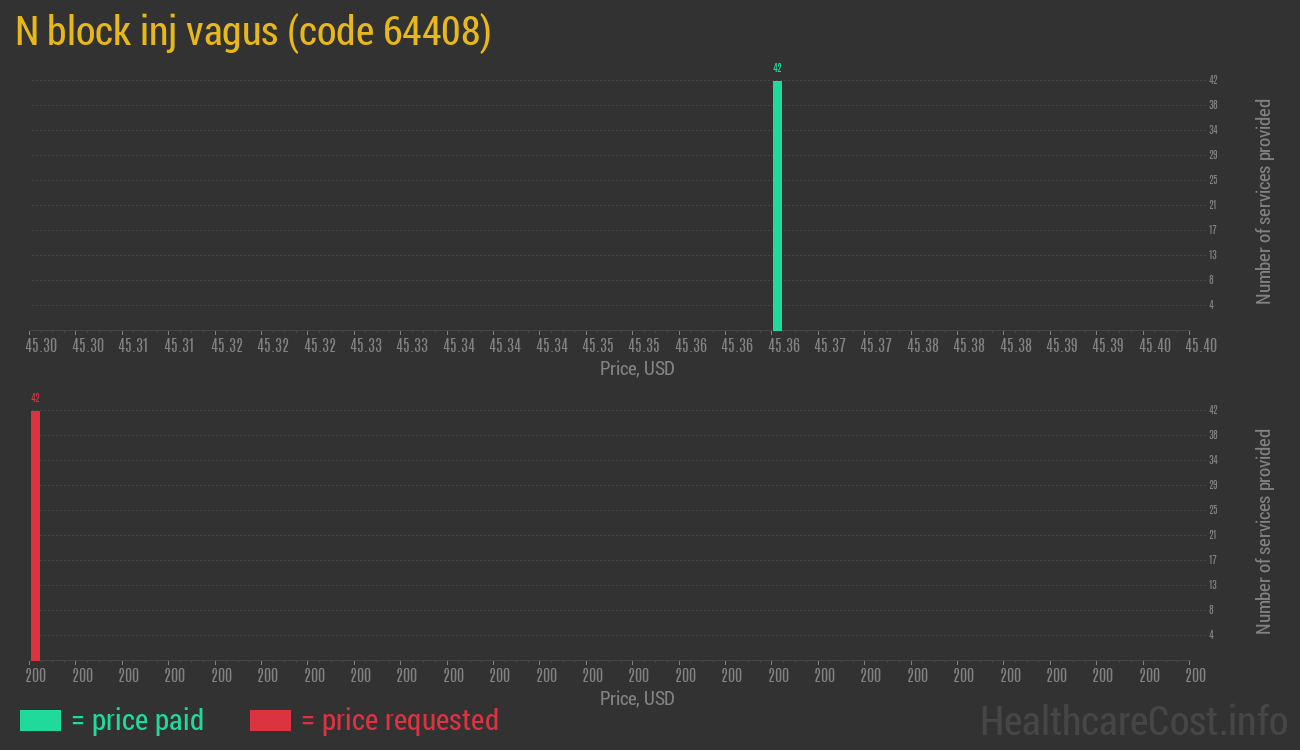This screenshot has height=750, width=1300.
Task: Click the red price requested bar
Action: coord(35,535)
